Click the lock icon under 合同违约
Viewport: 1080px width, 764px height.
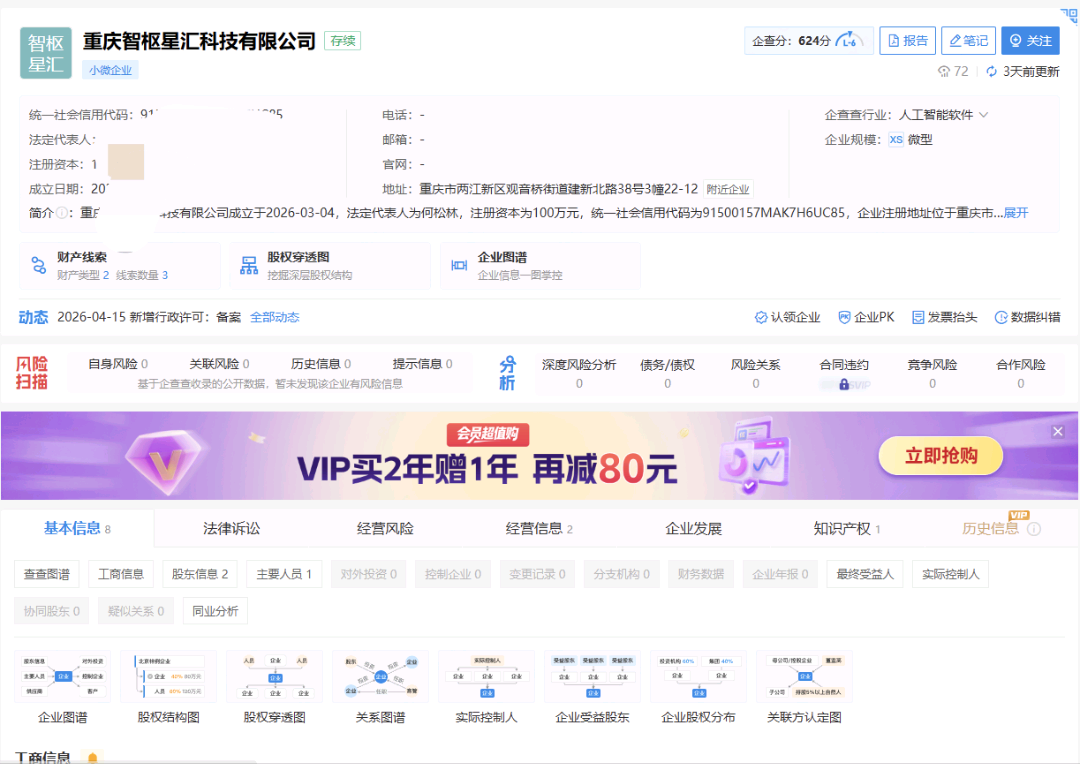click(x=844, y=385)
